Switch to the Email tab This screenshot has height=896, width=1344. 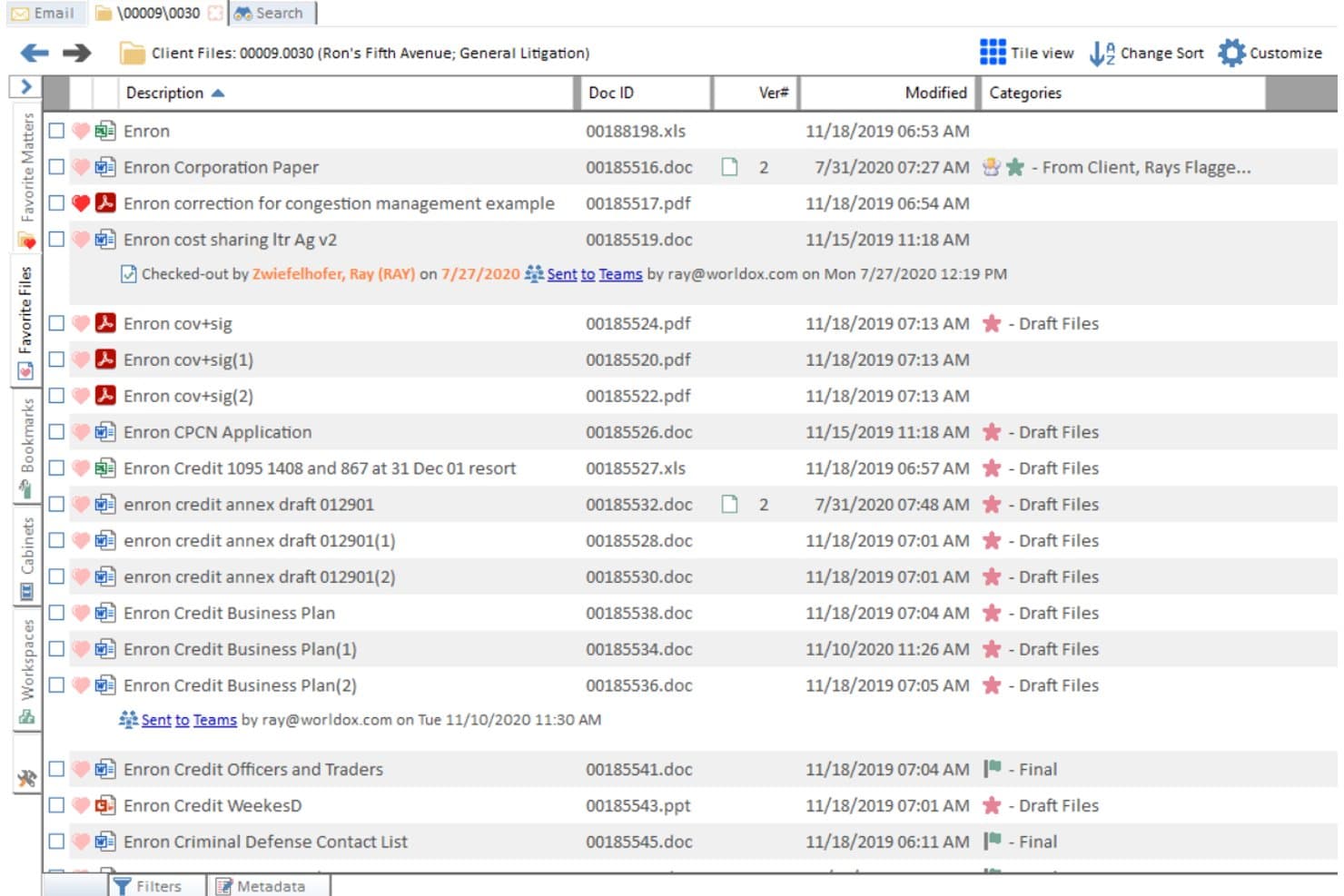[x=44, y=13]
